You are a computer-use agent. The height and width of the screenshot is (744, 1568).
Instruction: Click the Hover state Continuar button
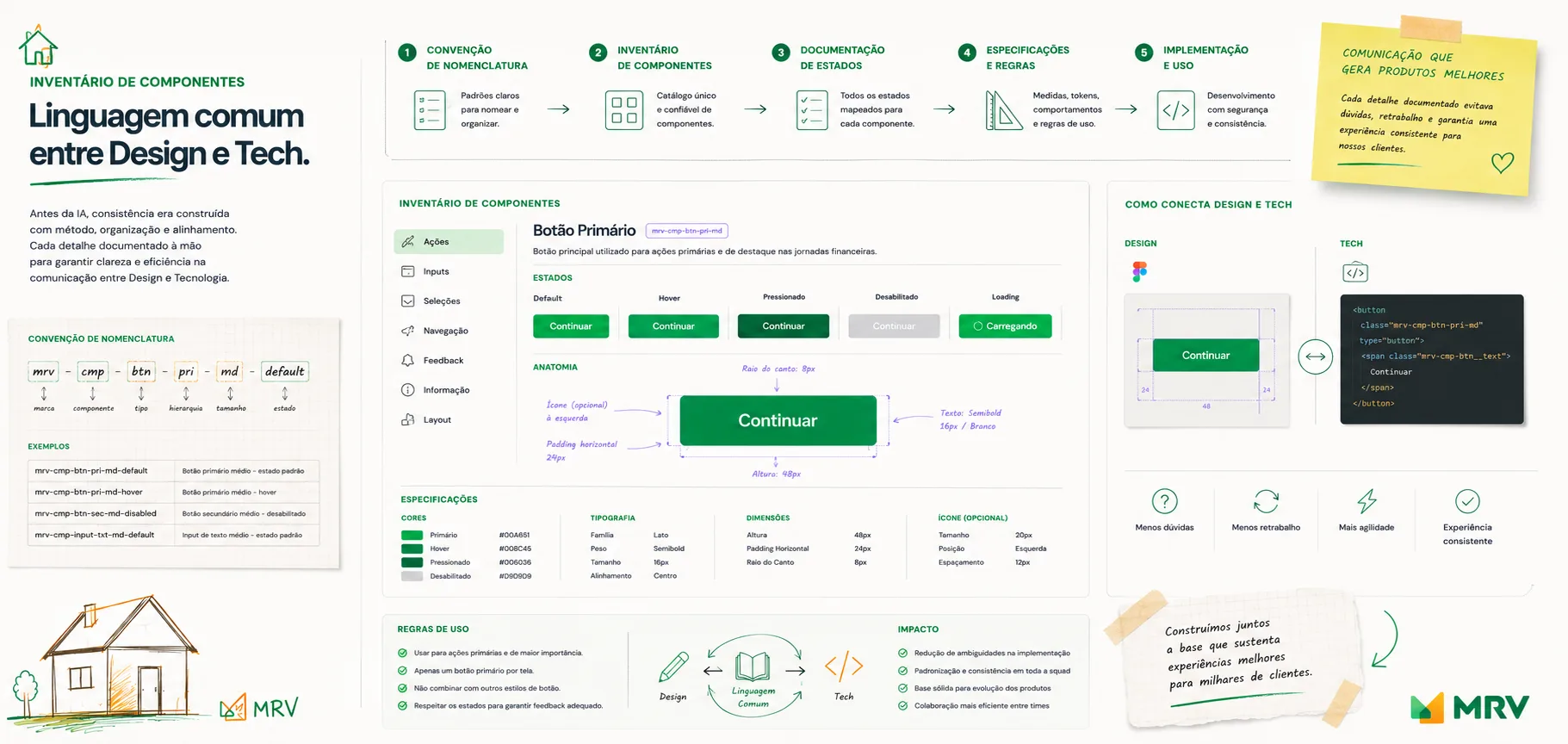(673, 326)
